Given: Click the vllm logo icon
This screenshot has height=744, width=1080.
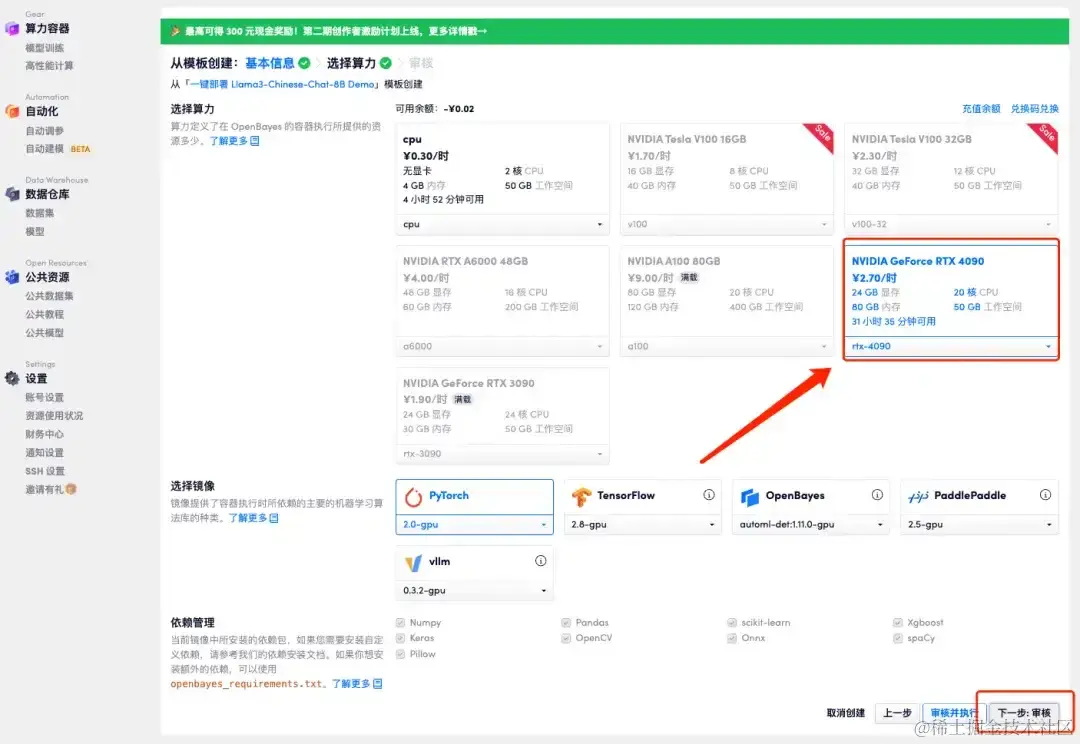Looking at the screenshot, I should (413, 562).
